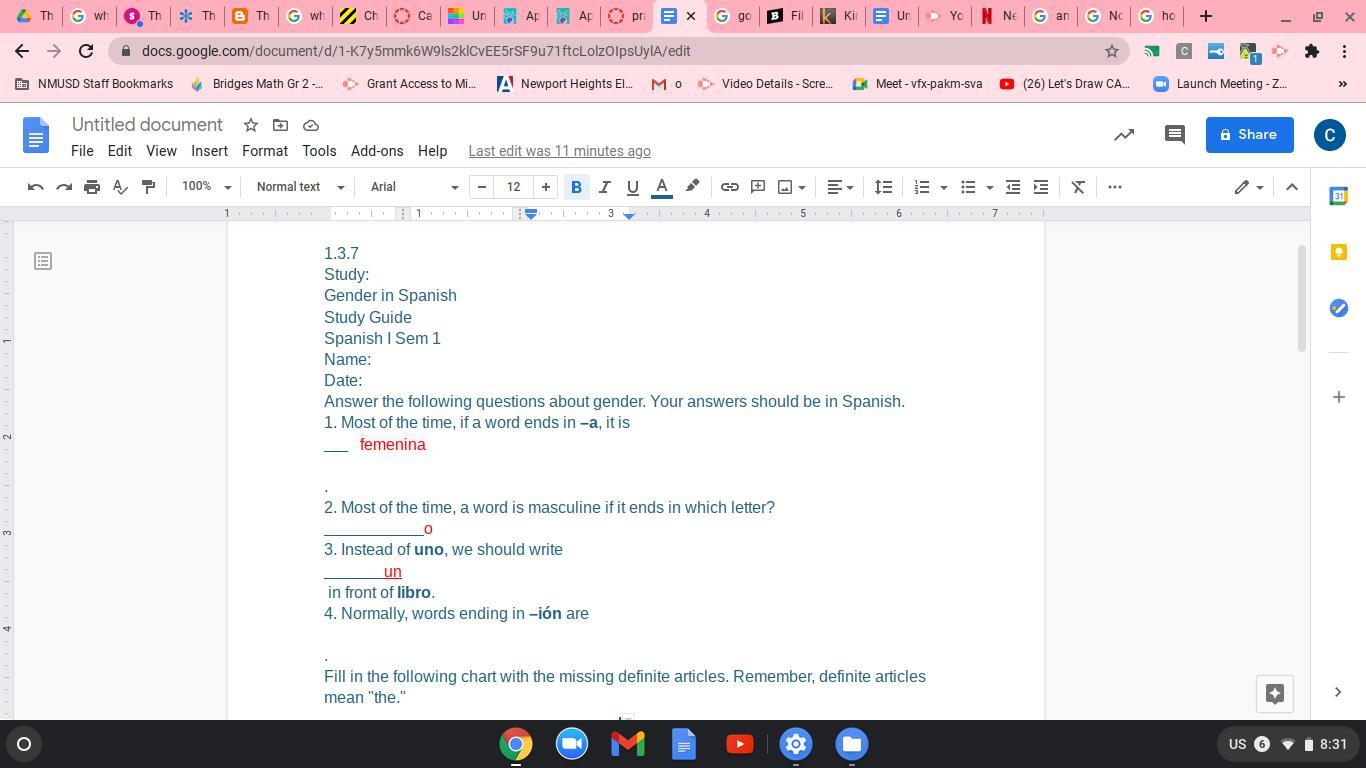This screenshot has height=768, width=1366.
Task: Open the Docs home icon
Action: pos(36,136)
